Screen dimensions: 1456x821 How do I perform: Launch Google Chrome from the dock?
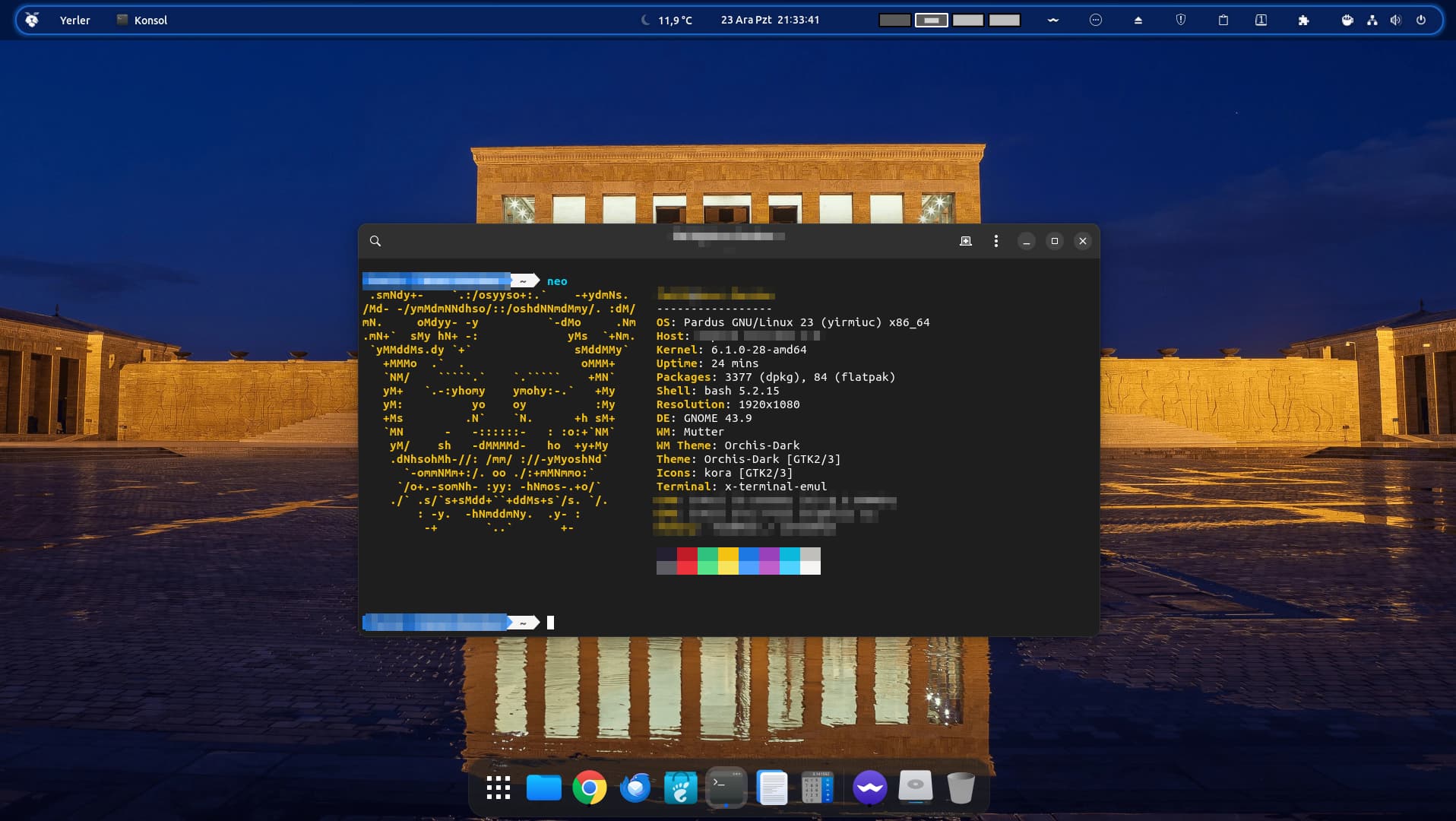click(x=589, y=788)
